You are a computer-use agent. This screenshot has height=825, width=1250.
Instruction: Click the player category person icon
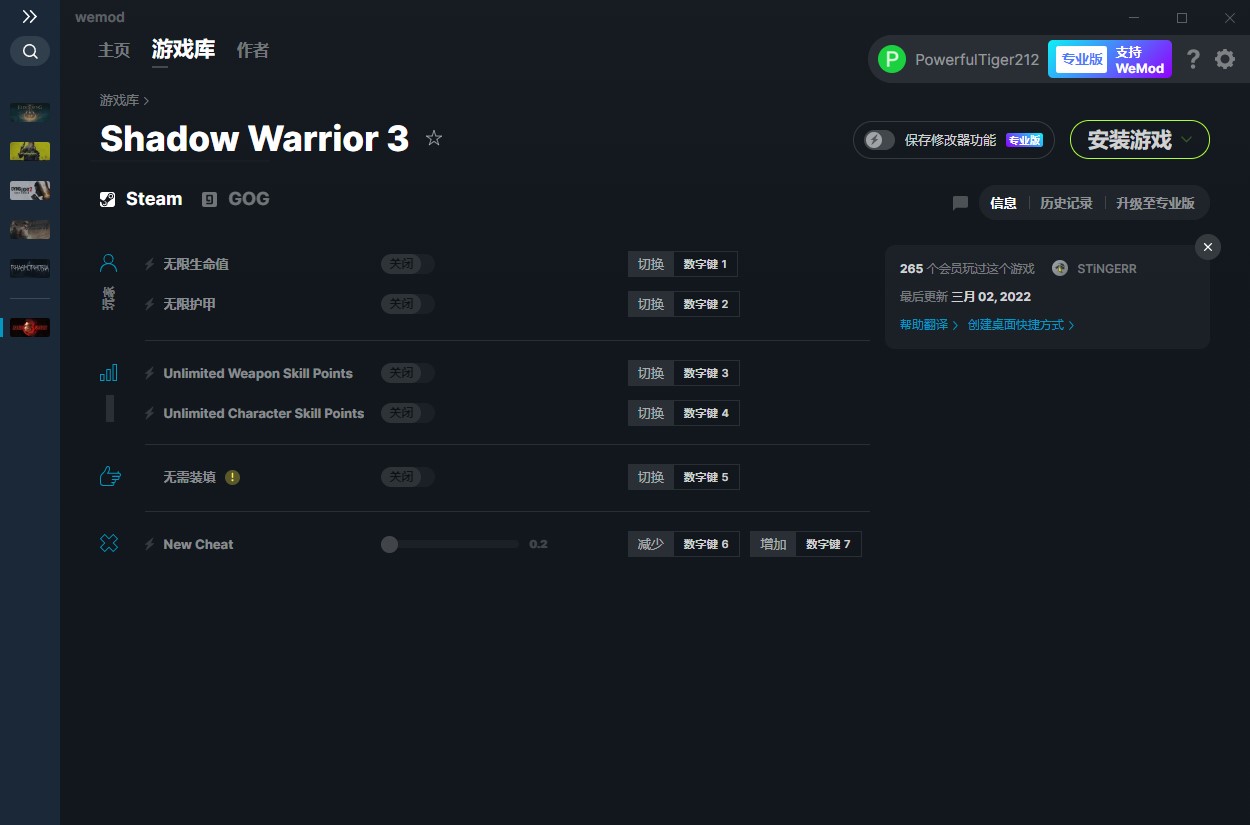pyautogui.click(x=108, y=263)
